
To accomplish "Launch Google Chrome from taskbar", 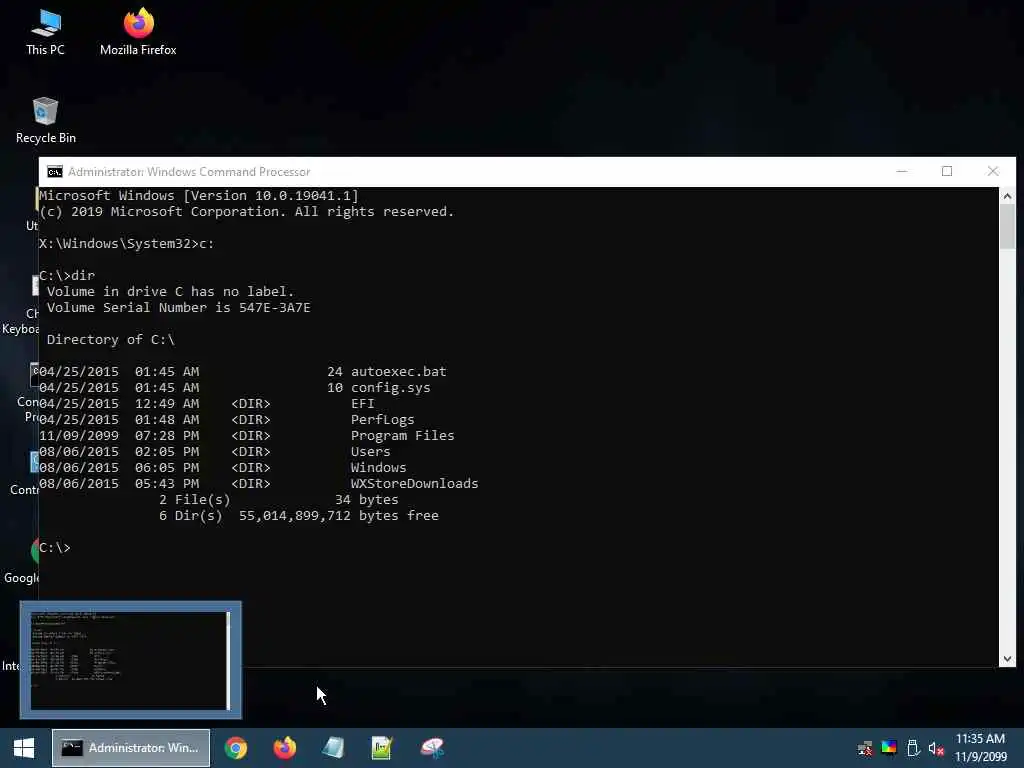I will (236, 748).
